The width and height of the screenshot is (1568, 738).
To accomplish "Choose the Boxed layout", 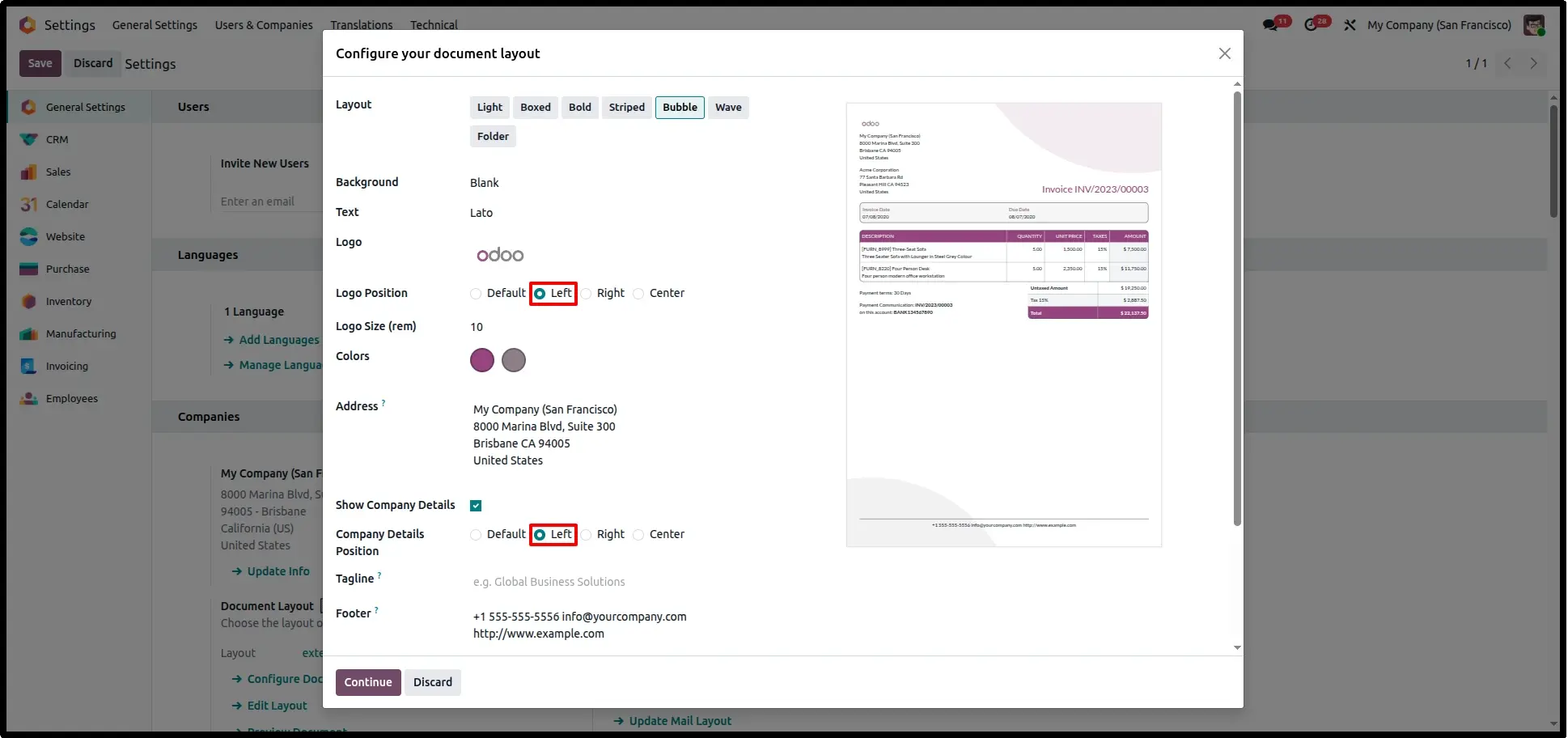I will coord(536,108).
